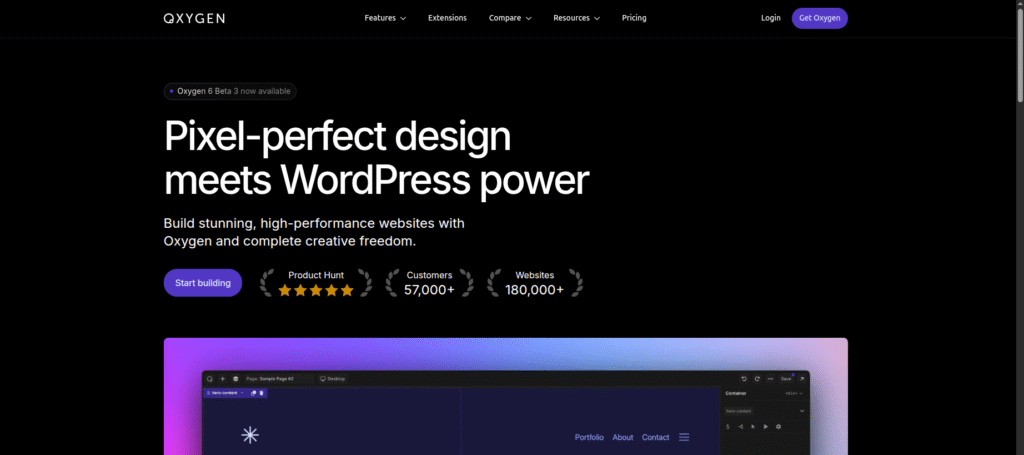Click the exit arrow icon beside Save
1024x455 pixels.
coord(802,379)
